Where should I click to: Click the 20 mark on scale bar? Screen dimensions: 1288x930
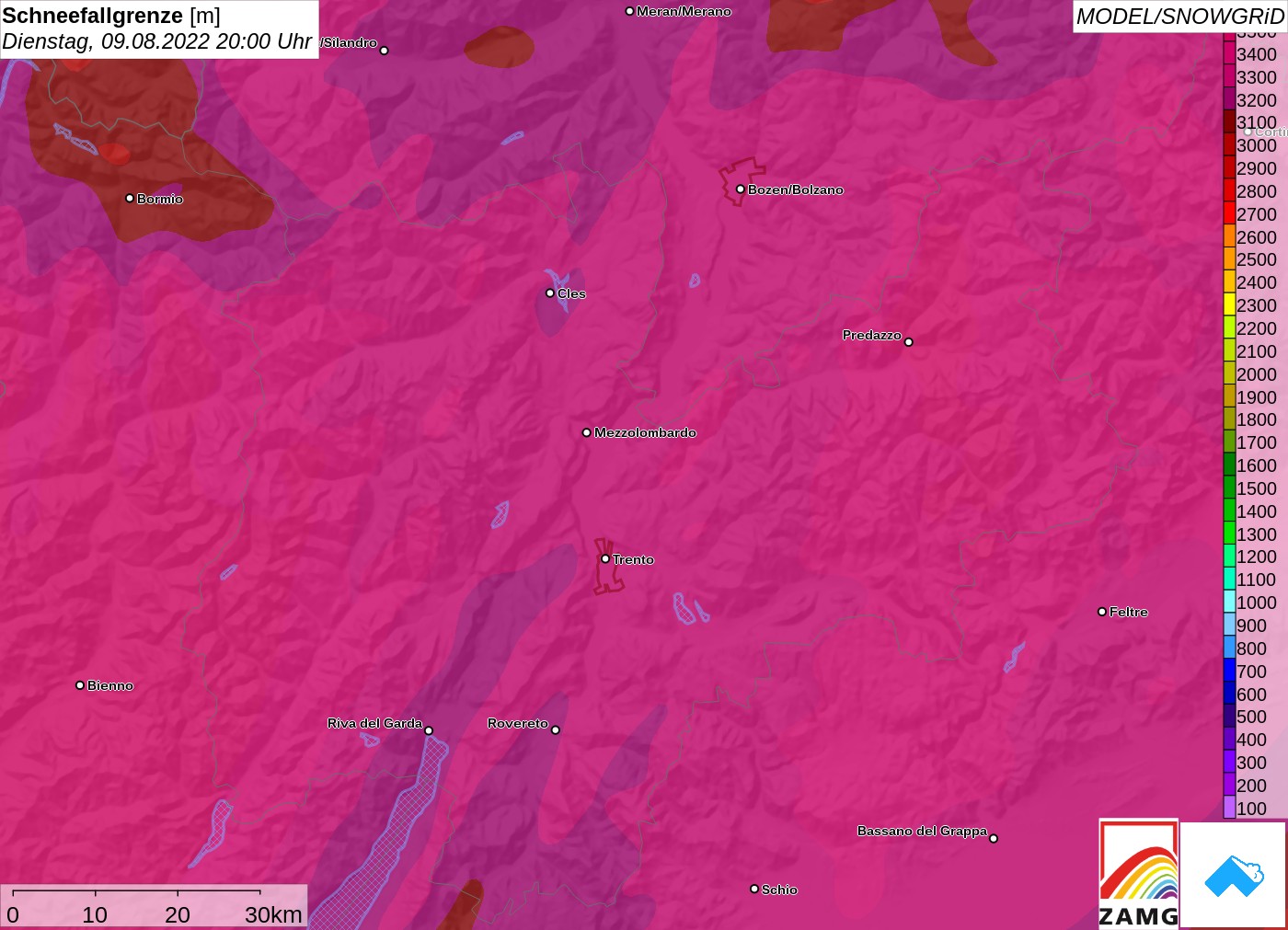pos(178,914)
